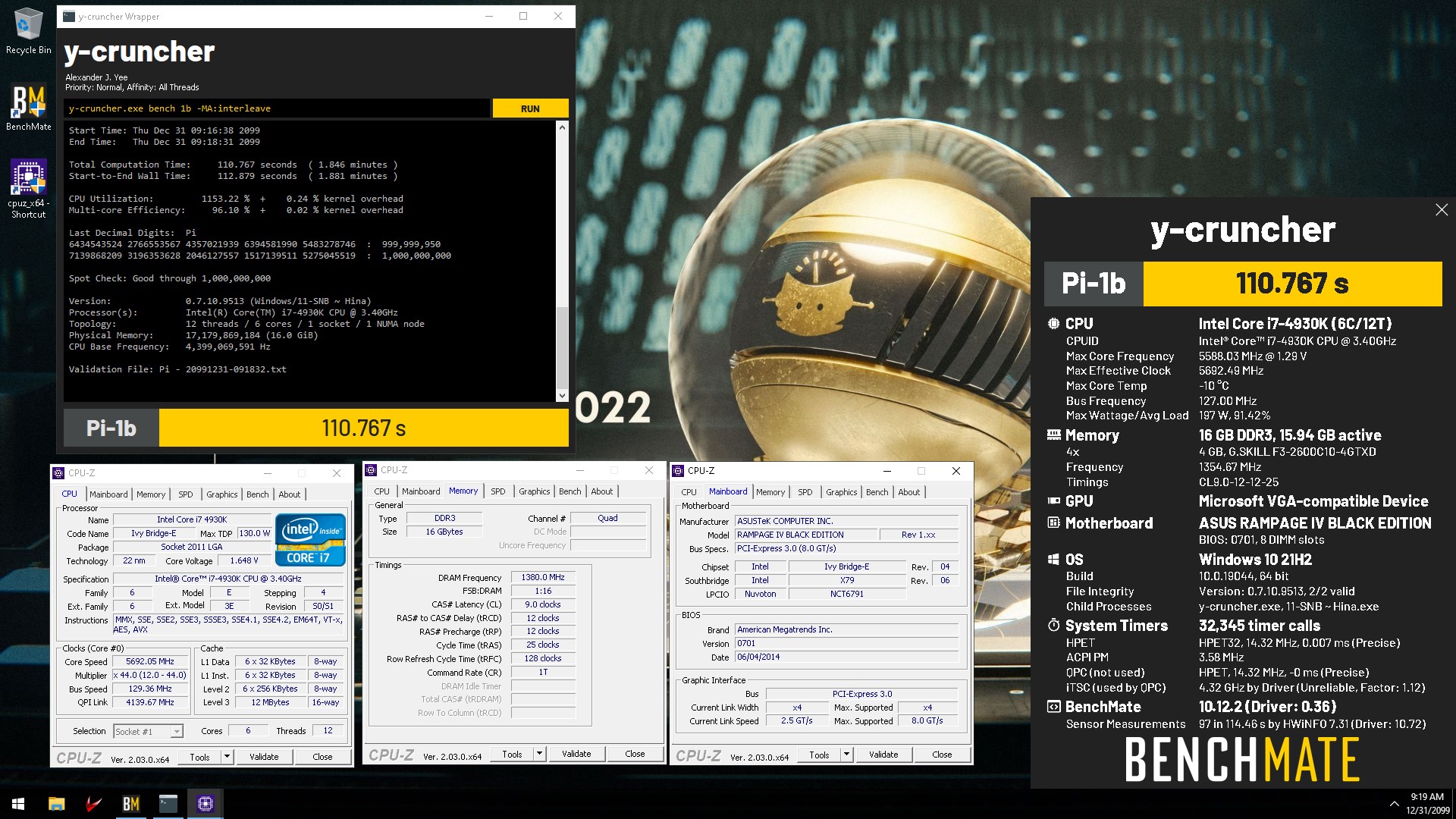Switch to BenchMate in the taskbar
This screenshot has height=819, width=1456.
(130, 804)
